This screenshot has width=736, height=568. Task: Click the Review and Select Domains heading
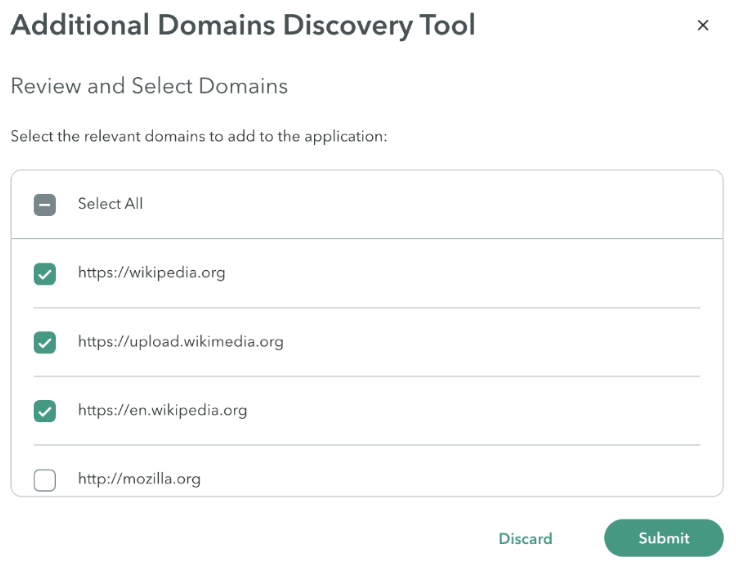click(149, 86)
